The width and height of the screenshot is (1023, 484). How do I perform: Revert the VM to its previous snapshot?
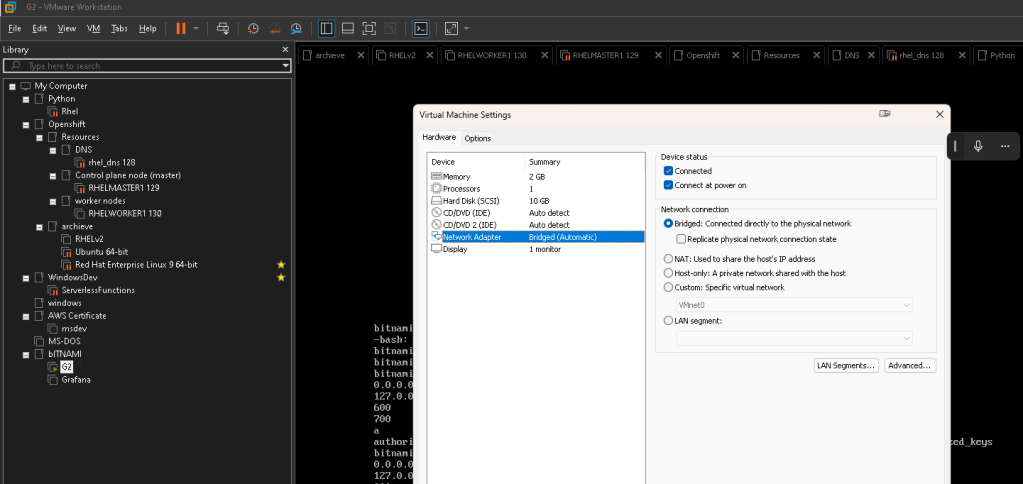[275, 28]
